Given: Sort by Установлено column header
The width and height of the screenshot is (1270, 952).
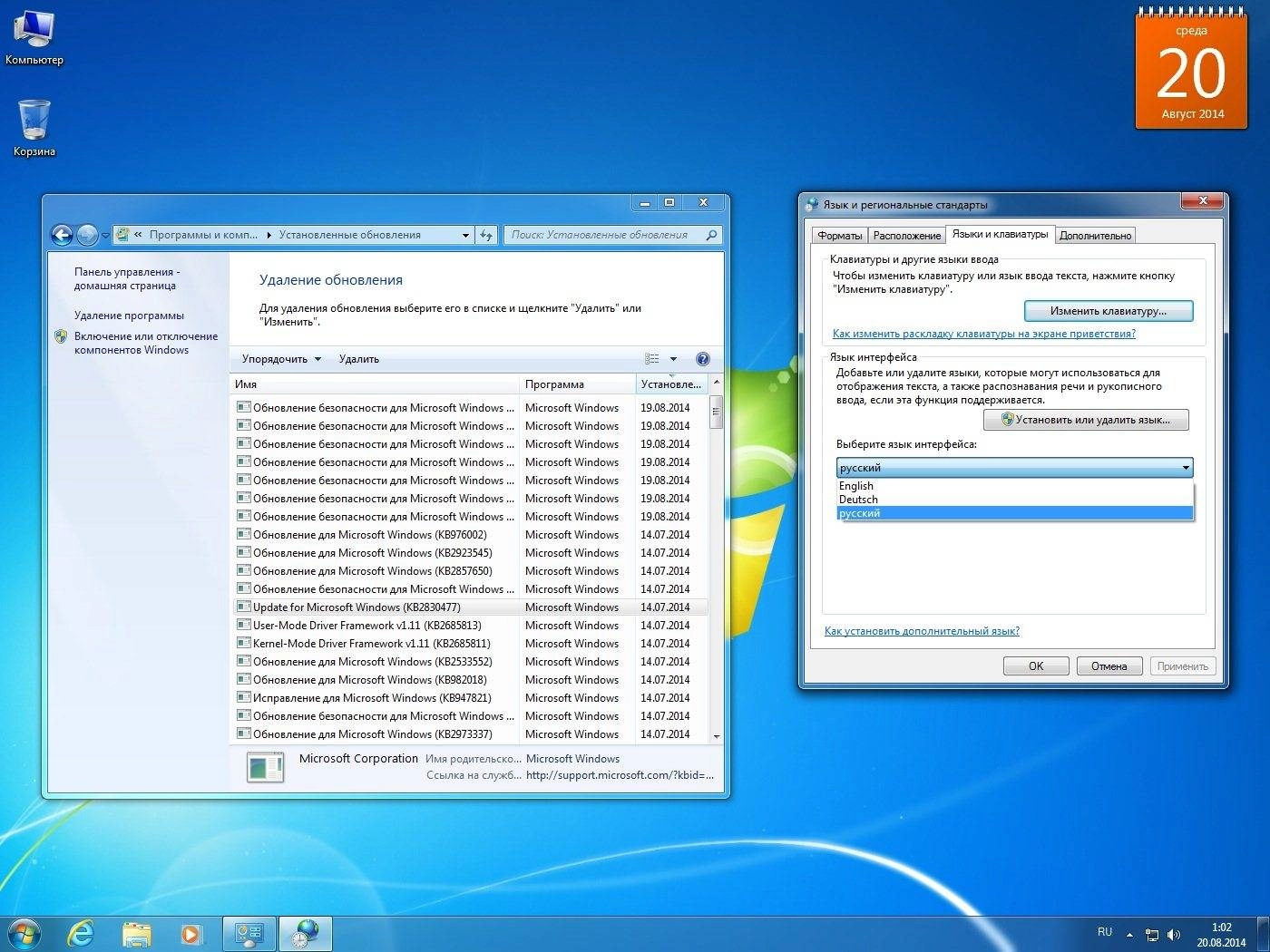Looking at the screenshot, I should [671, 384].
